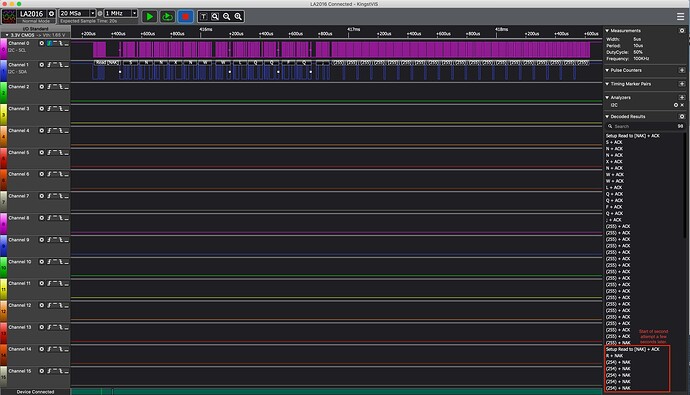Add a new analyzer with plus icon
Image resolution: width=690 pixels, height=395 pixels.
682,97
